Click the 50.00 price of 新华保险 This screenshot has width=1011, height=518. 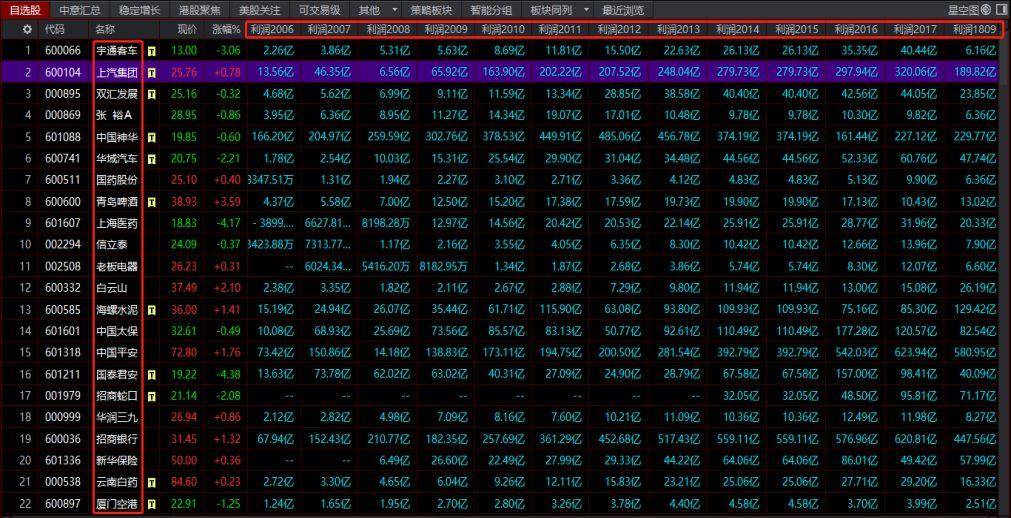click(184, 461)
